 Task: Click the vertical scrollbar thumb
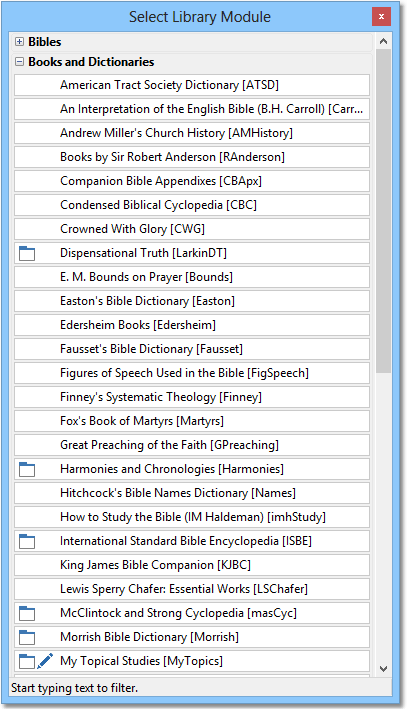point(383,211)
